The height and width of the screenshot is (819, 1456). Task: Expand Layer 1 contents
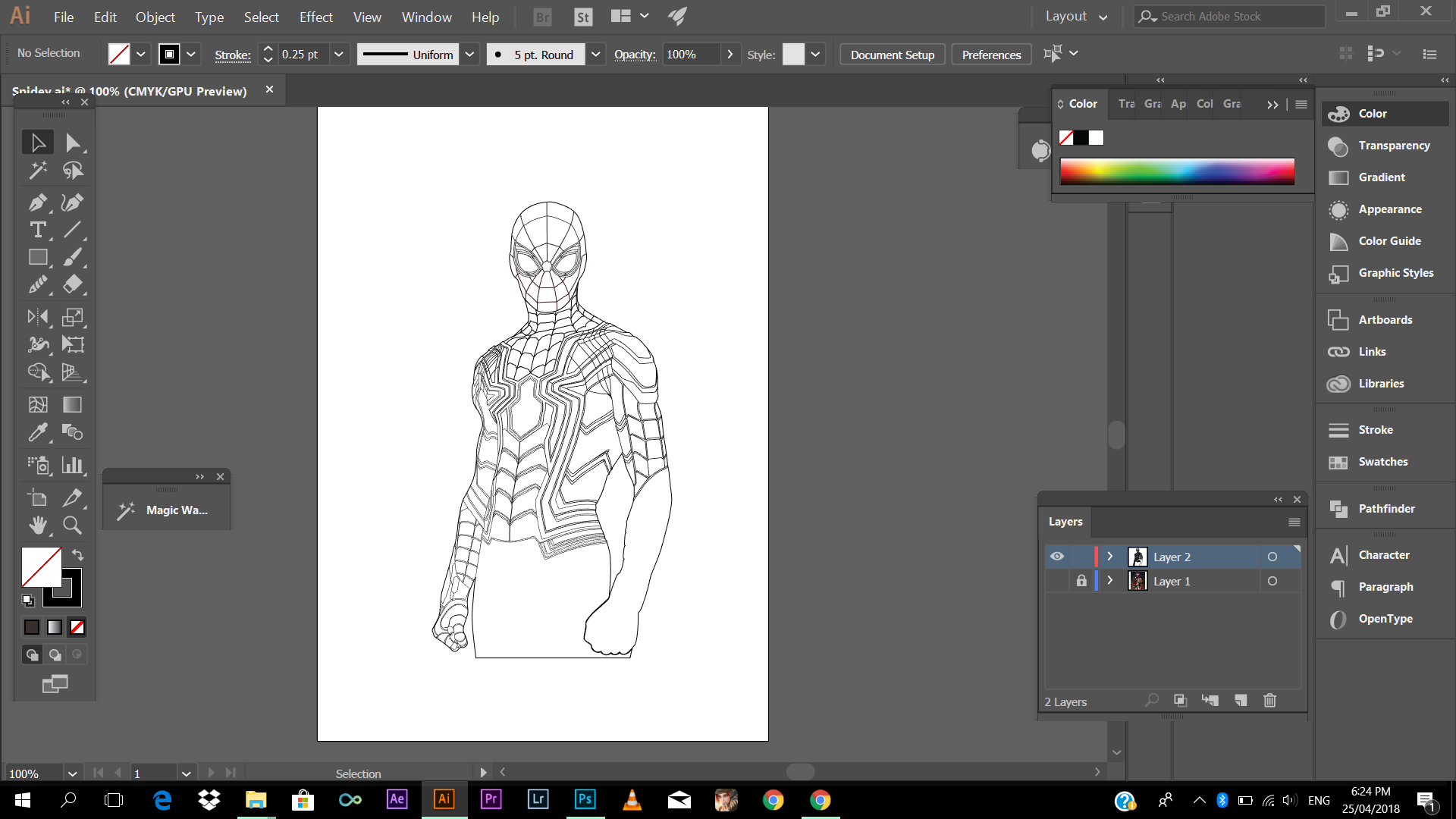click(1110, 581)
